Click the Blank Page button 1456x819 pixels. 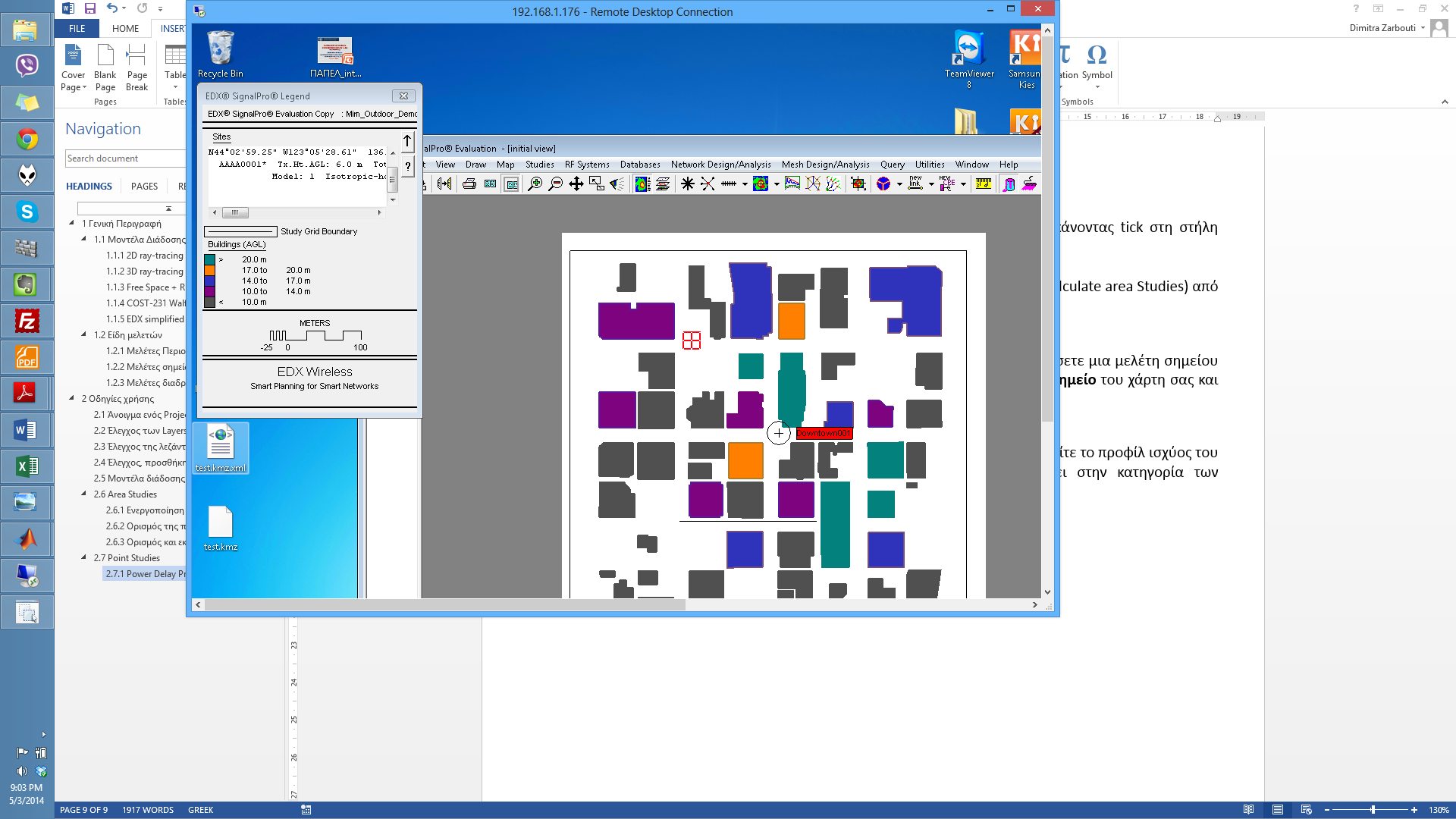point(105,67)
